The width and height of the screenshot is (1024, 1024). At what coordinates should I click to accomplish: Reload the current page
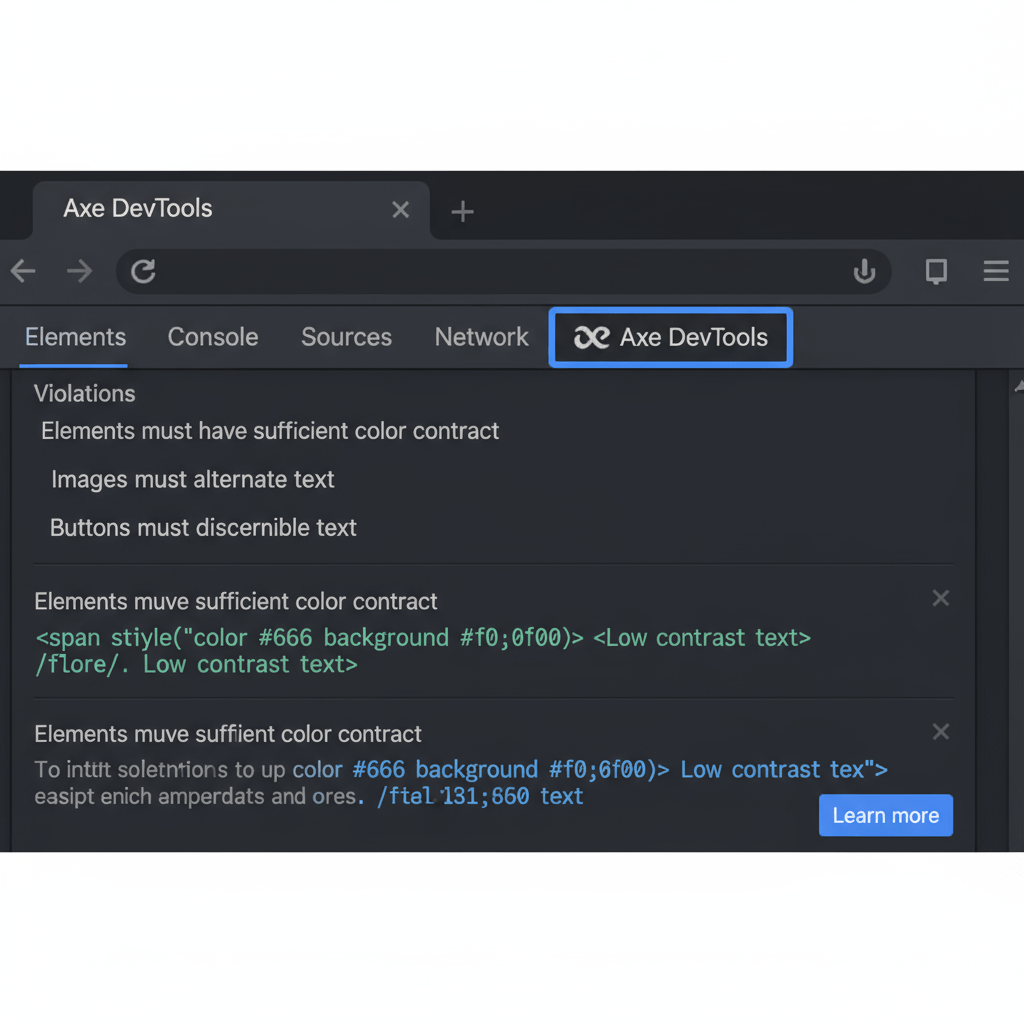pos(143,271)
